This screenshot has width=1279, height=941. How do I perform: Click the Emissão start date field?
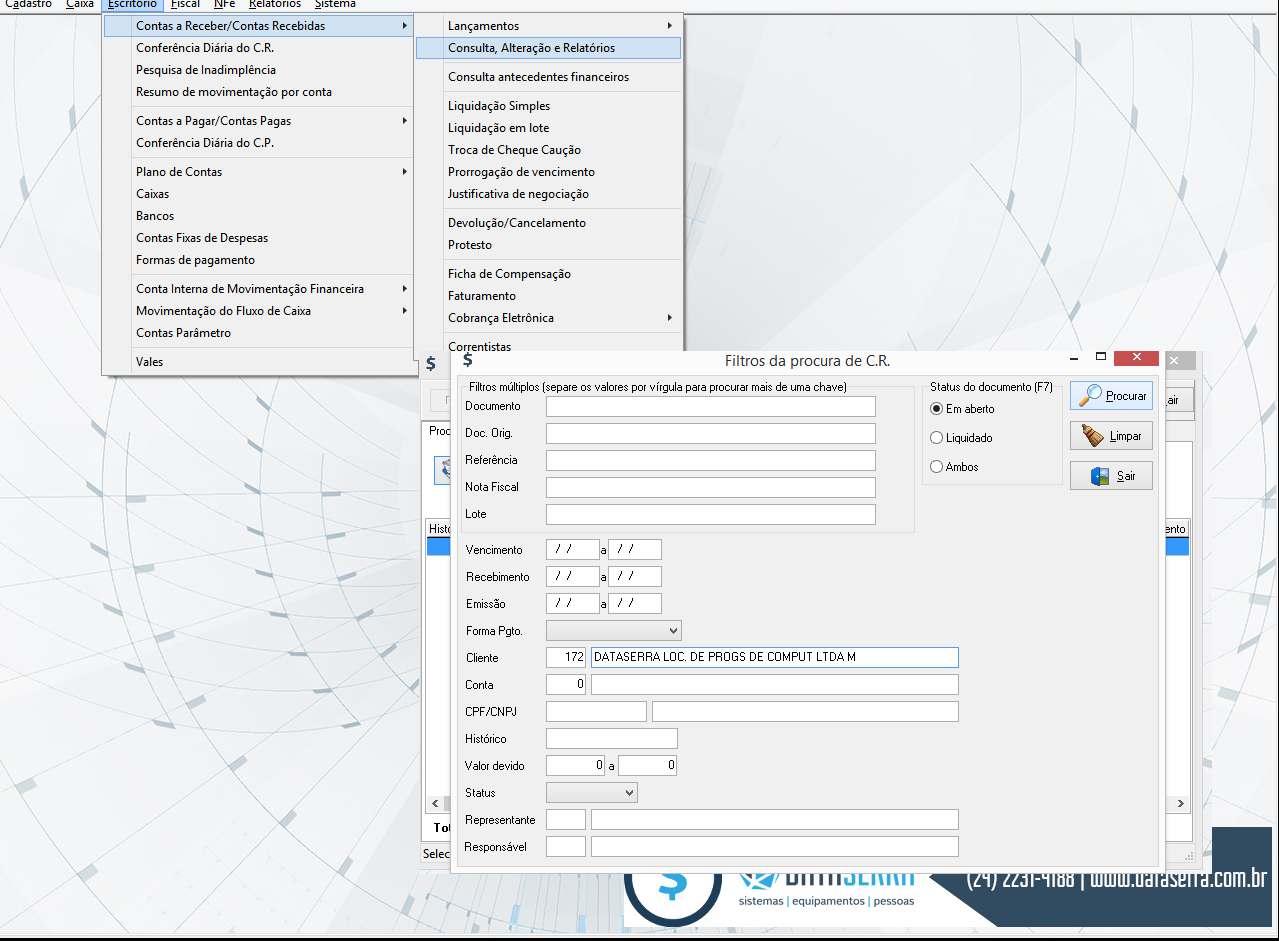573,604
